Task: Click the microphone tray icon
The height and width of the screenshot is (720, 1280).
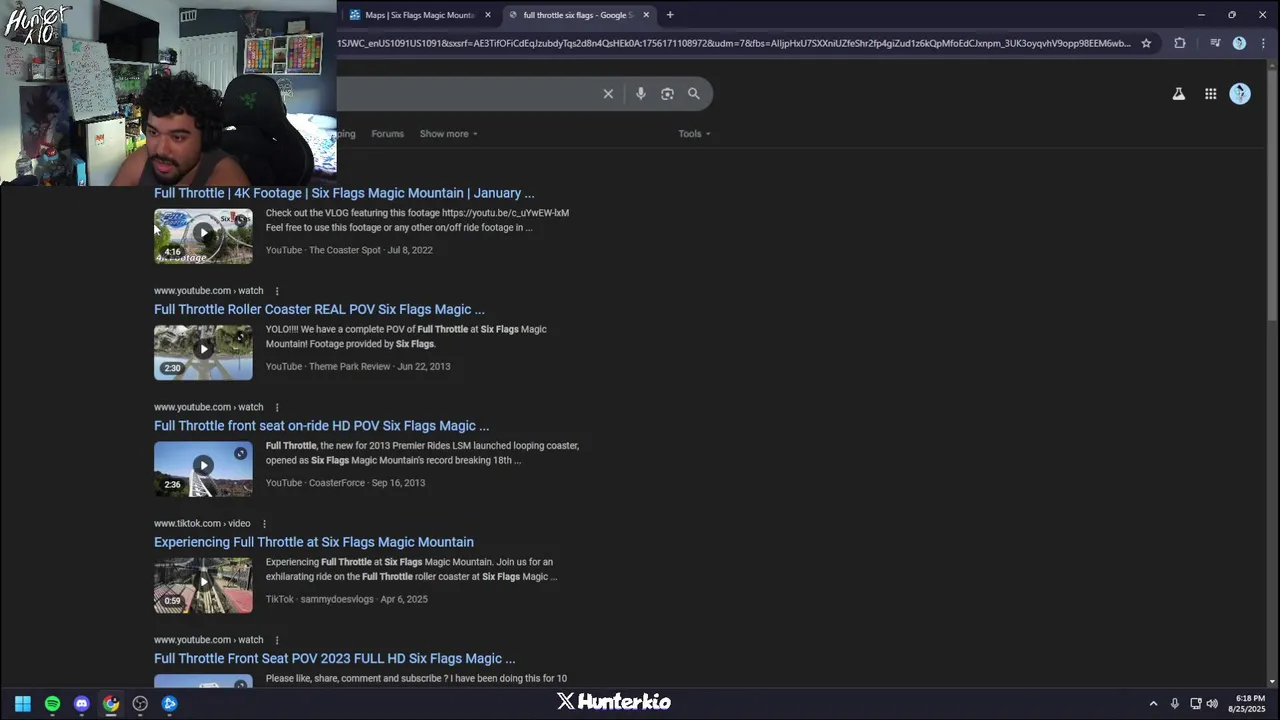Action: [1175, 704]
